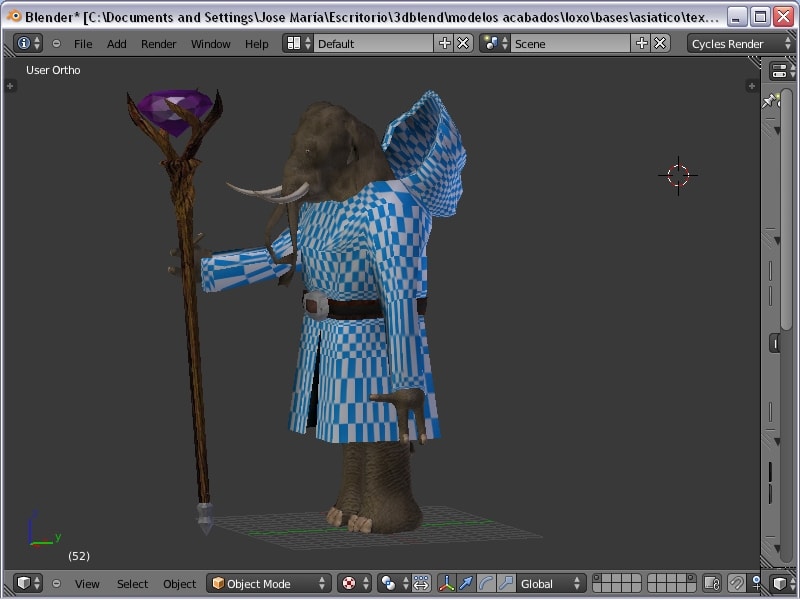This screenshot has width=800, height=600.
Task: Expand the Cycles Render engine dropdown
Action: click(x=740, y=43)
